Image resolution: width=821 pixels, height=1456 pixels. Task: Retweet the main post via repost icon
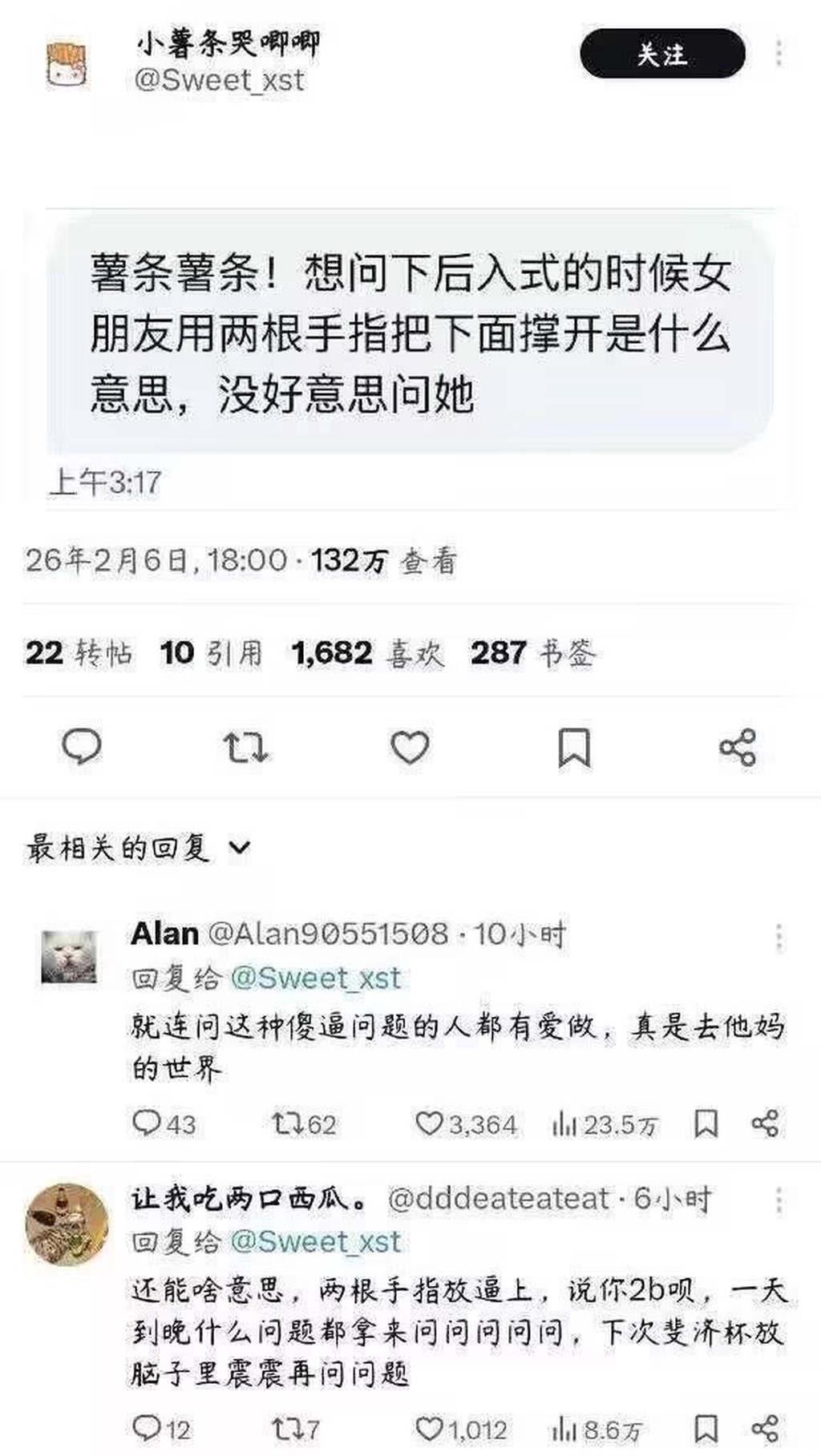tap(245, 748)
